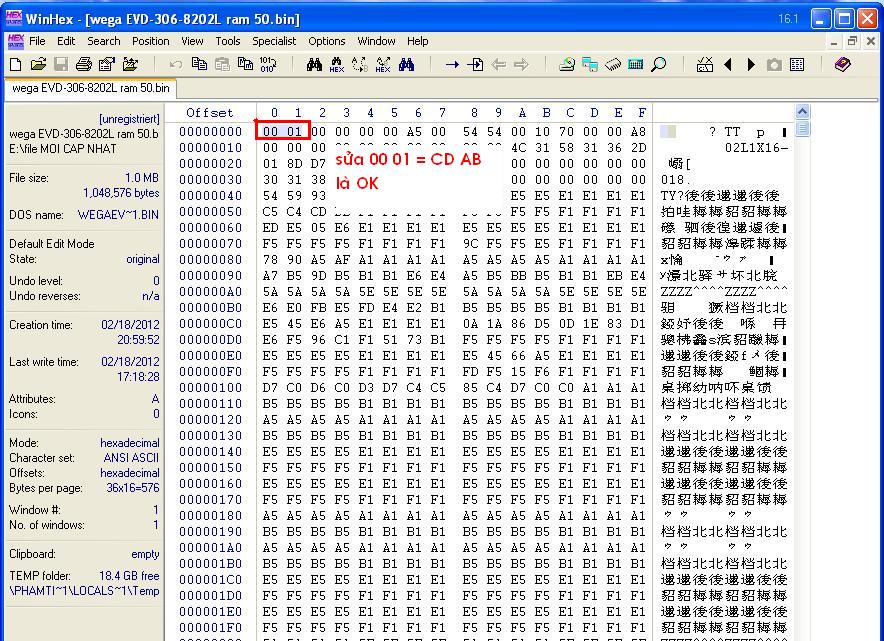Copy block using the Copy icon
Image resolution: width=884 pixels, height=641 pixels.
pyautogui.click(x=199, y=64)
